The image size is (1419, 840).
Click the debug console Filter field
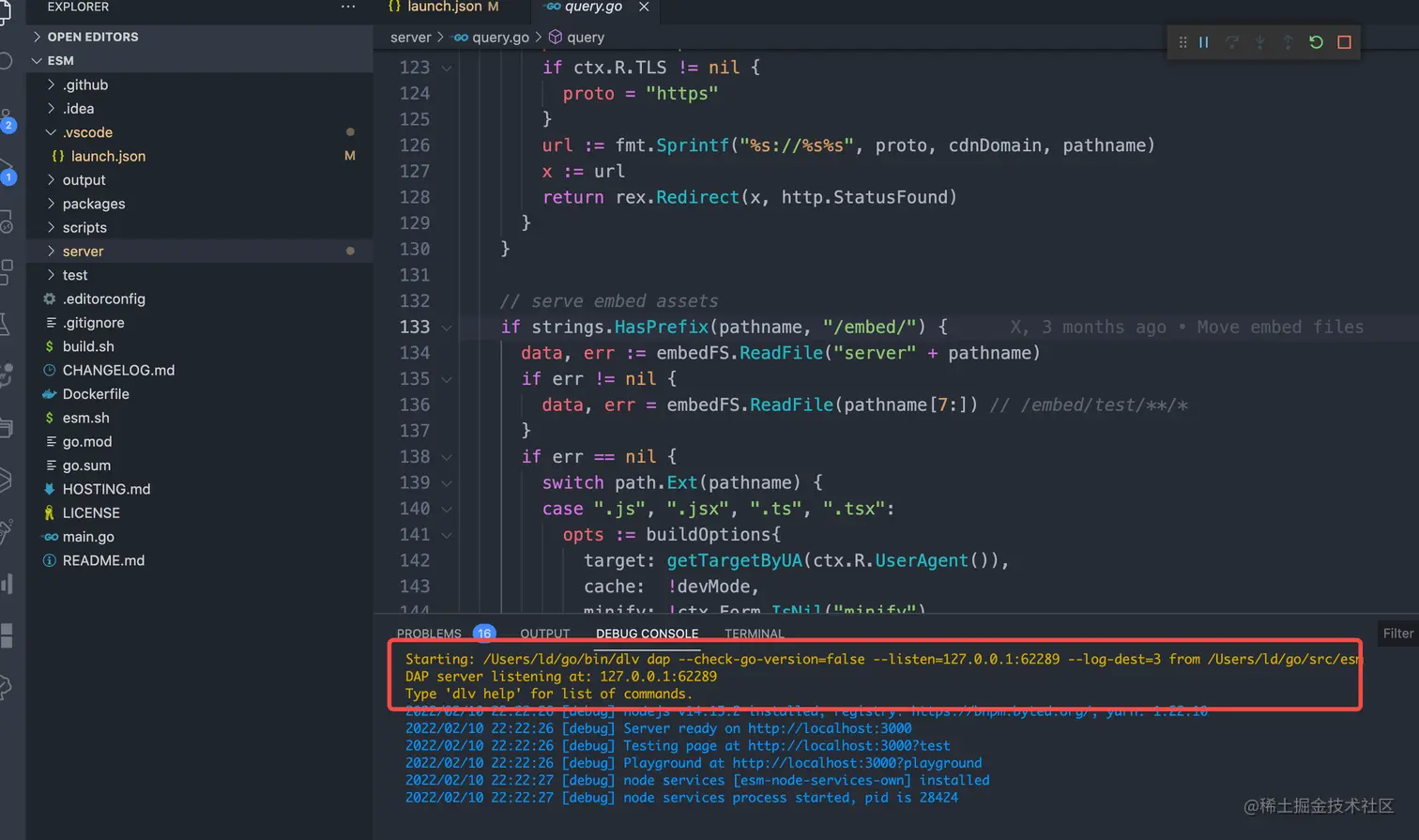click(x=1396, y=634)
